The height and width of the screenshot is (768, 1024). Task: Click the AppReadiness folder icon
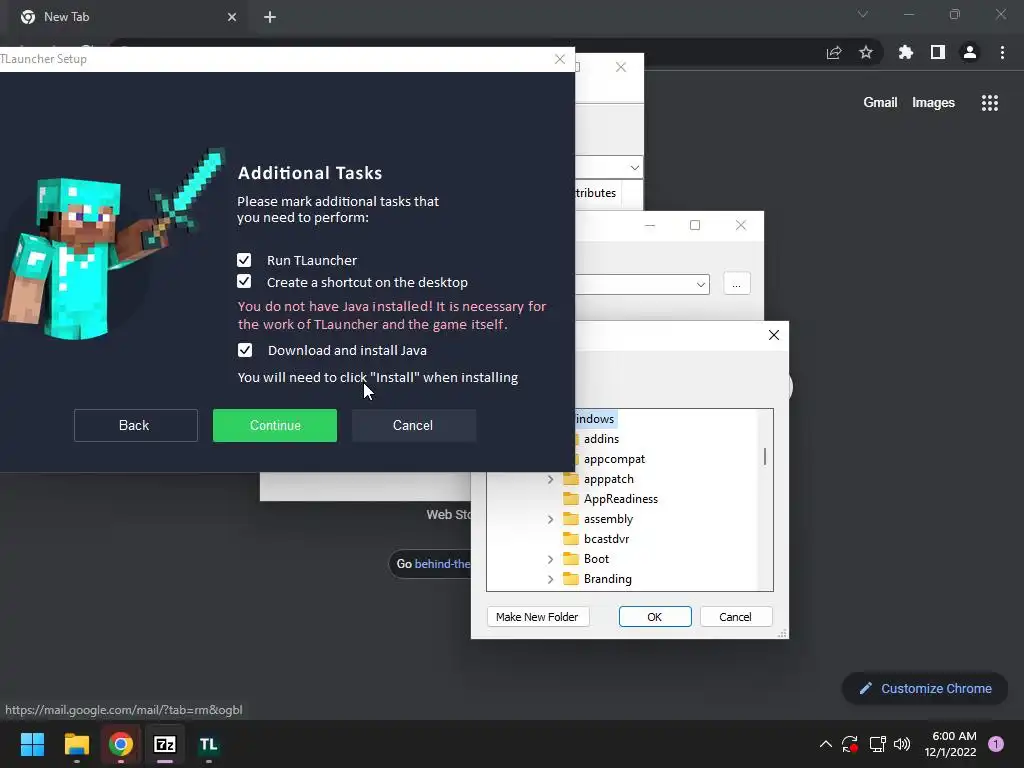[571, 499]
